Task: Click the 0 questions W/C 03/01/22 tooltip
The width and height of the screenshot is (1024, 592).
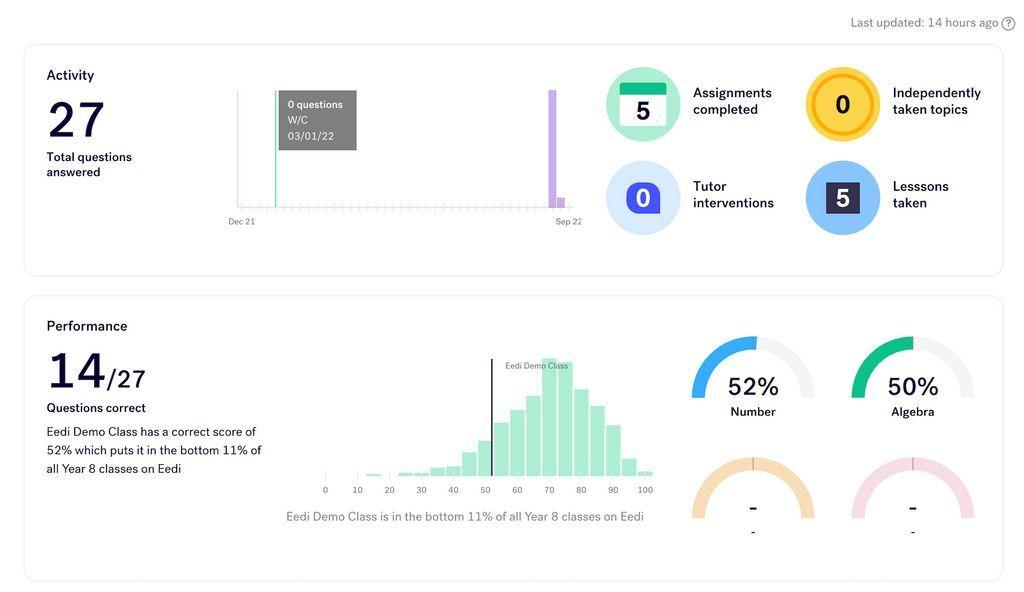Action: [317, 120]
